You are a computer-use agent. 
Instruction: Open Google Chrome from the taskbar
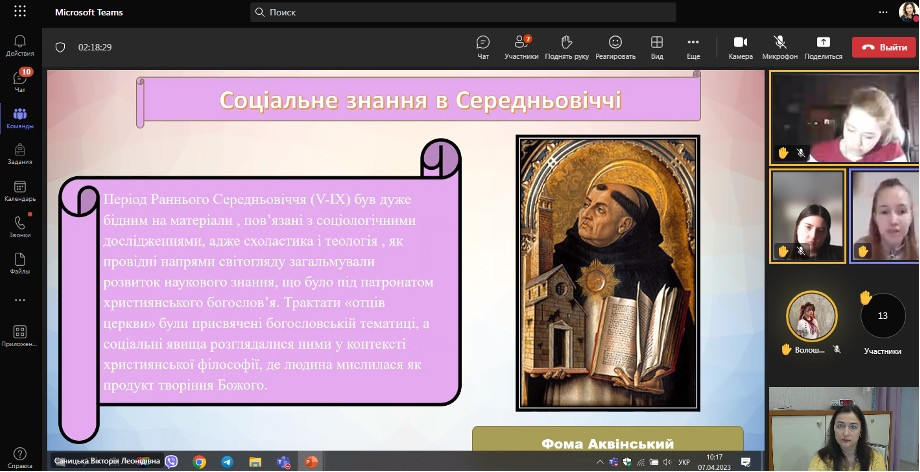pyautogui.click(x=199, y=462)
